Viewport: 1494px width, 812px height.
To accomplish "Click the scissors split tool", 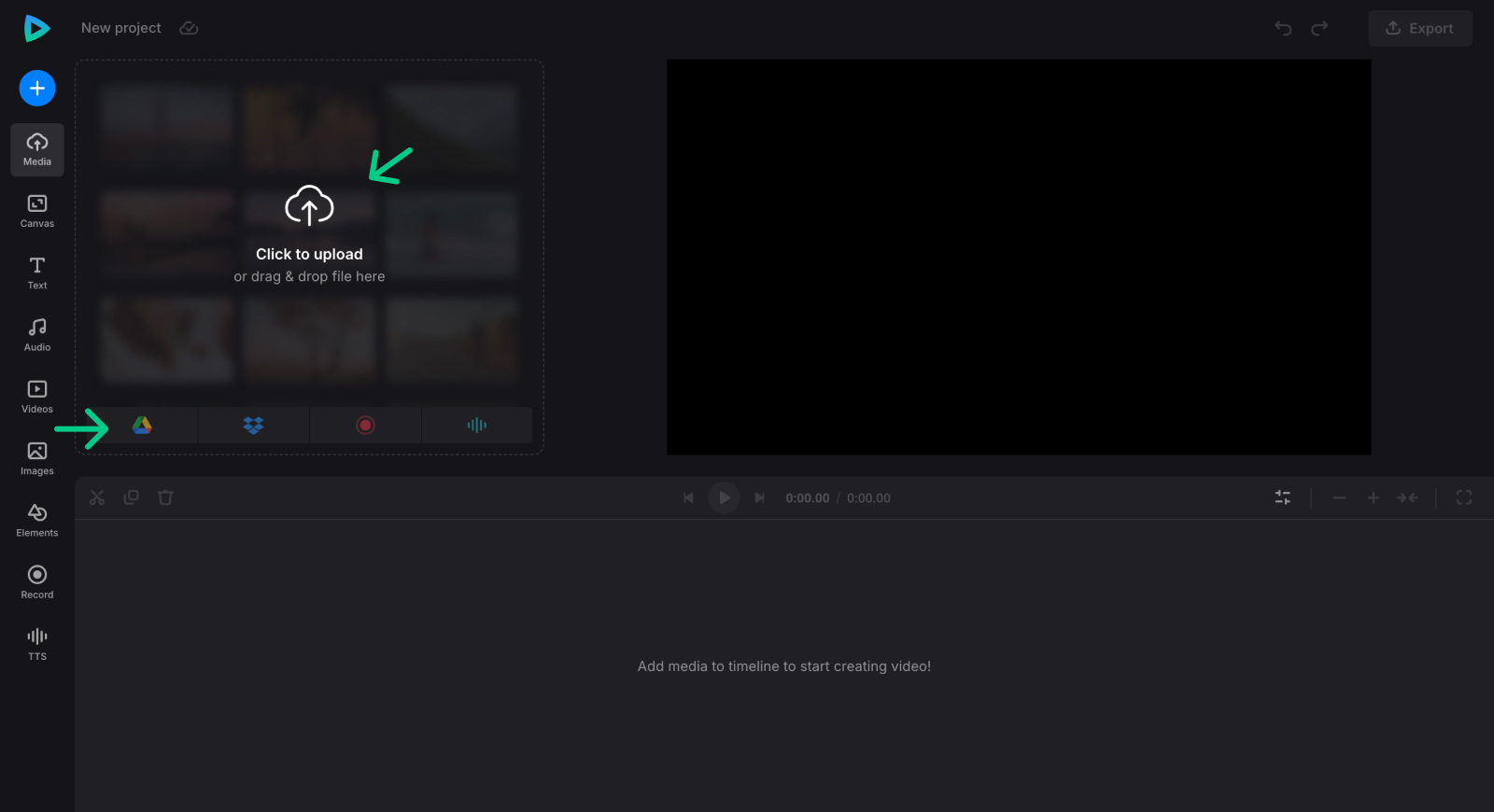I will 97,497.
